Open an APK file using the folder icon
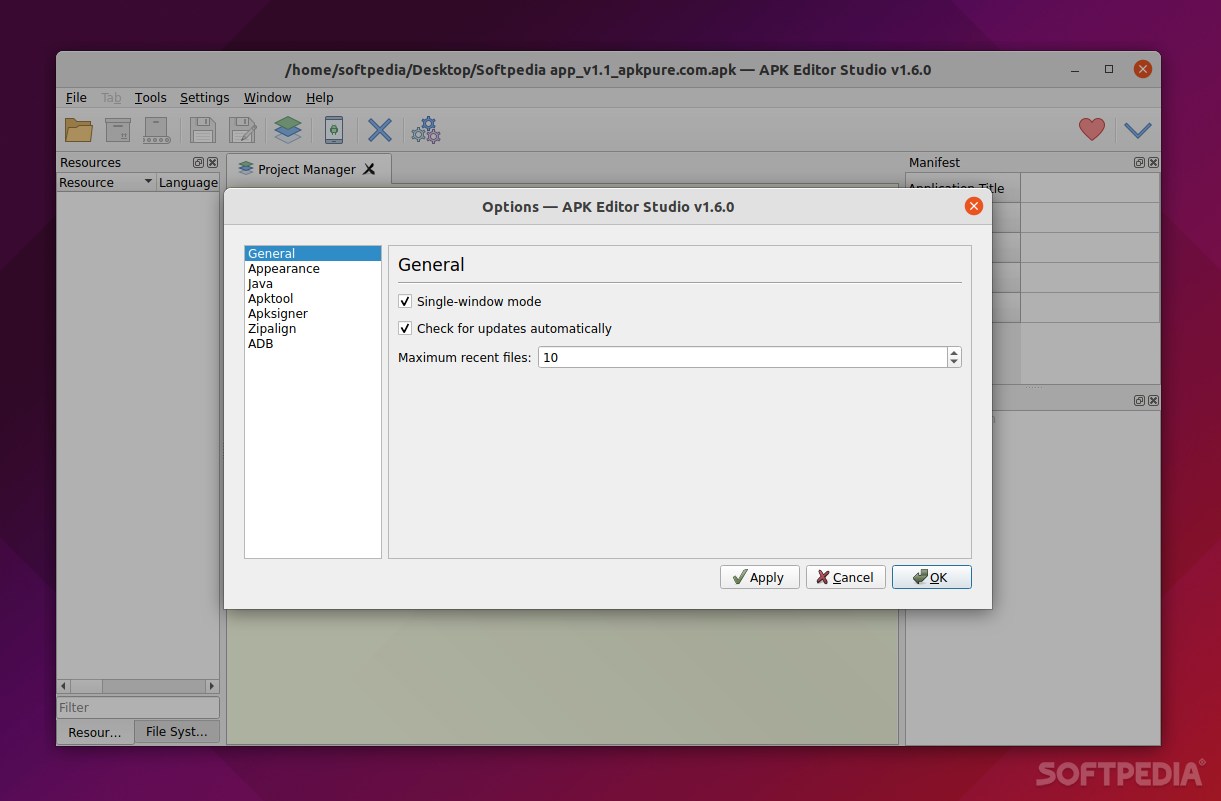Viewport: 1221px width, 801px height. tap(79, 130)
